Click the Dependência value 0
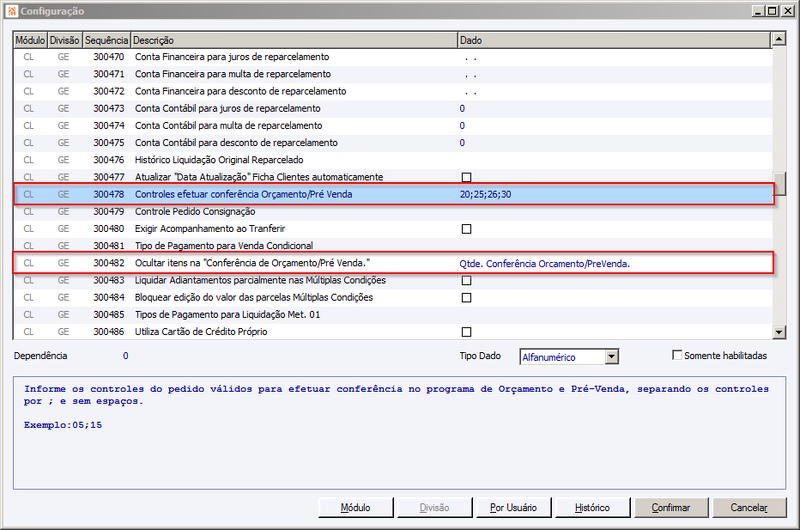Viewport: 800px width, 530px height. 126,356
